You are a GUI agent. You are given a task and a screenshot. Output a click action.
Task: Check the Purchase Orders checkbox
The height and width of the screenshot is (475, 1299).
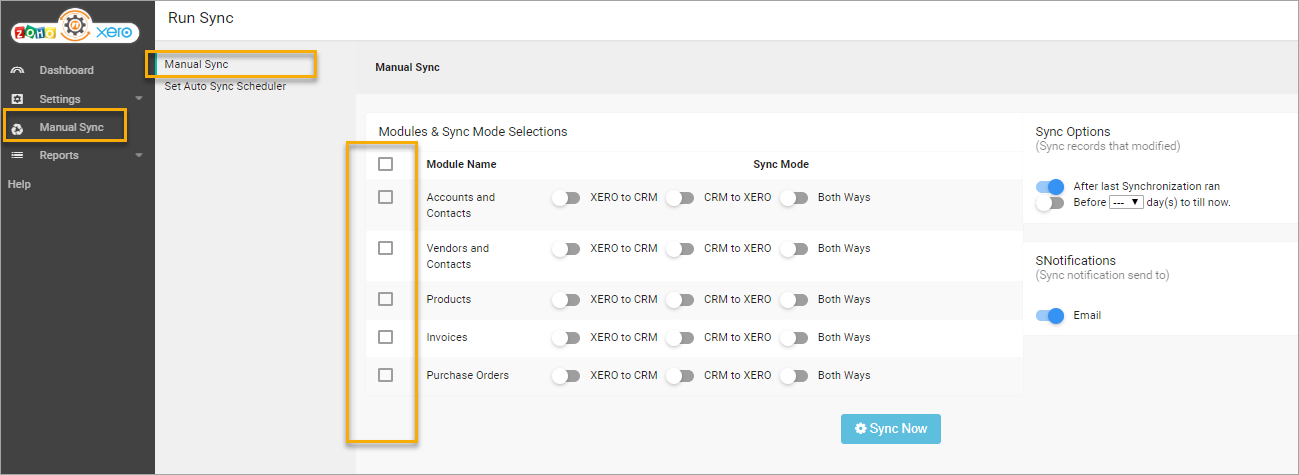pos(385,375)
